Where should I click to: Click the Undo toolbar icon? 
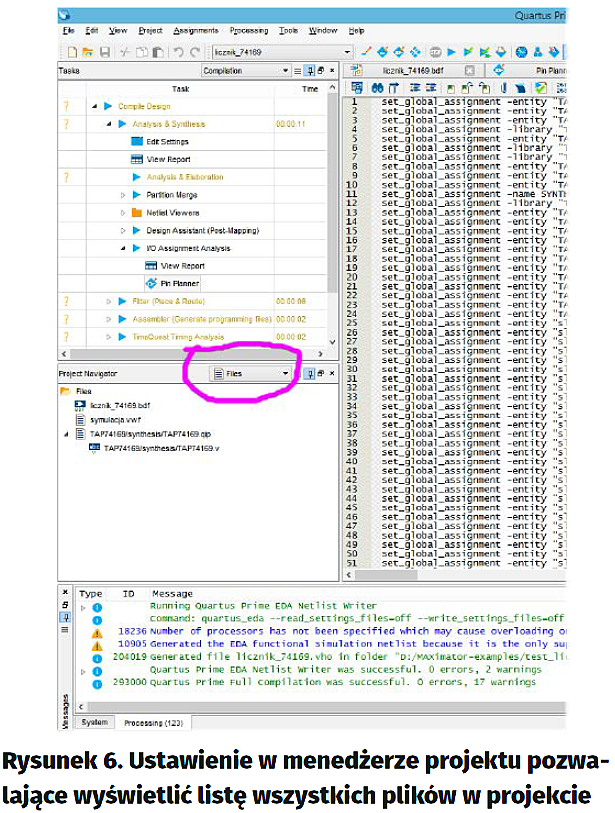(x=178, y=52)
